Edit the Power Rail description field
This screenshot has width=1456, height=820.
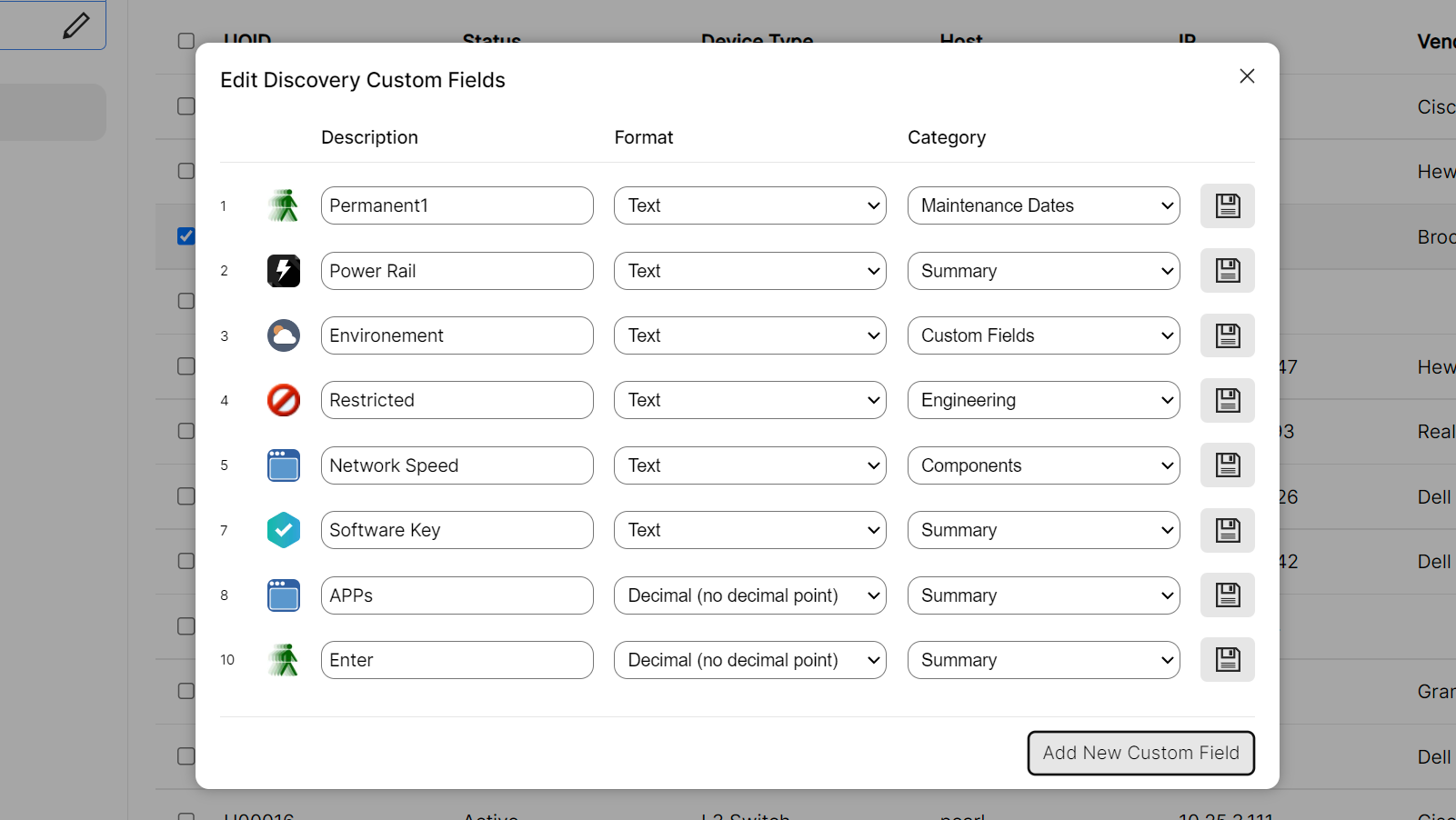click(x=457, y=271)
